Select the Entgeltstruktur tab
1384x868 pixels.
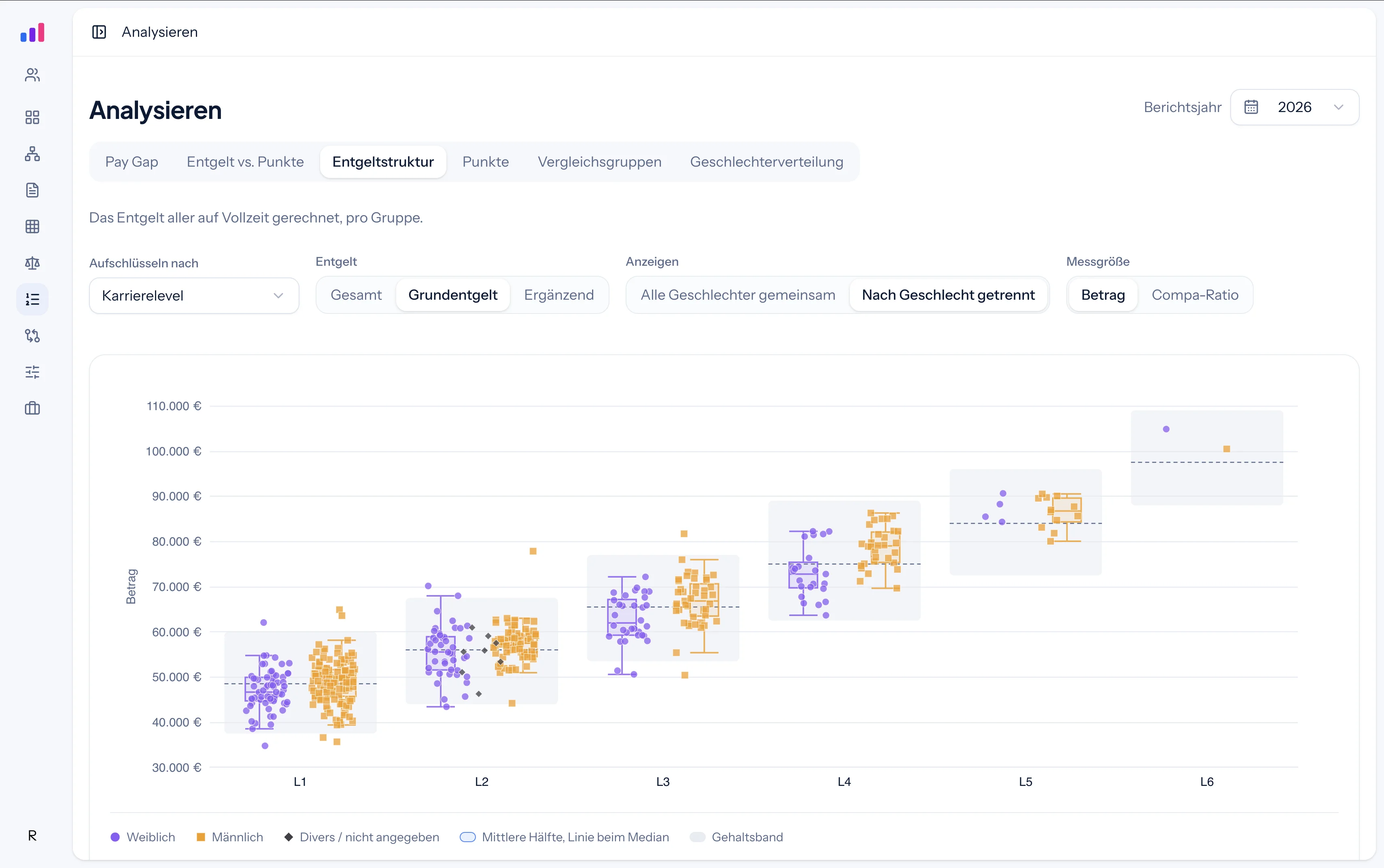coord(383,162)
